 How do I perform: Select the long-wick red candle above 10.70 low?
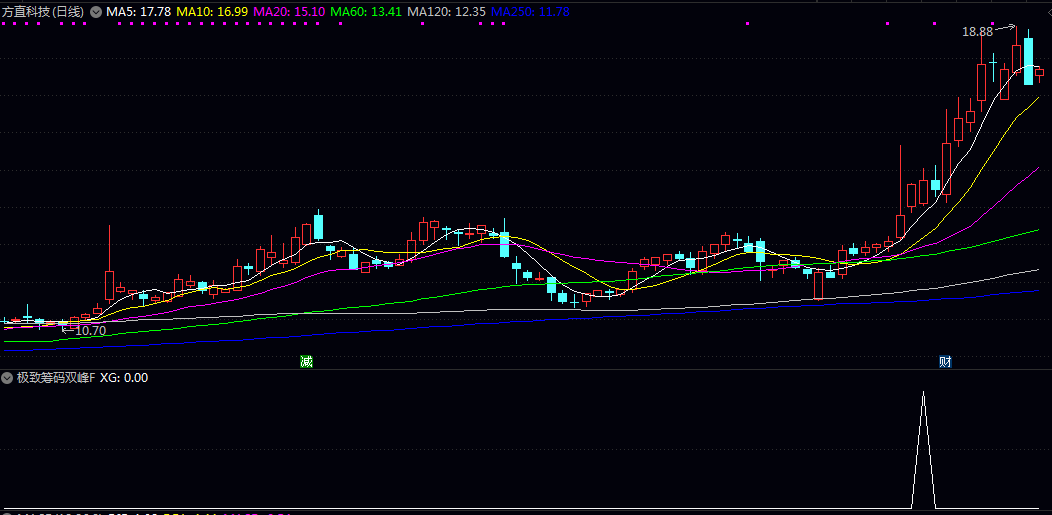tap(109, 283)
